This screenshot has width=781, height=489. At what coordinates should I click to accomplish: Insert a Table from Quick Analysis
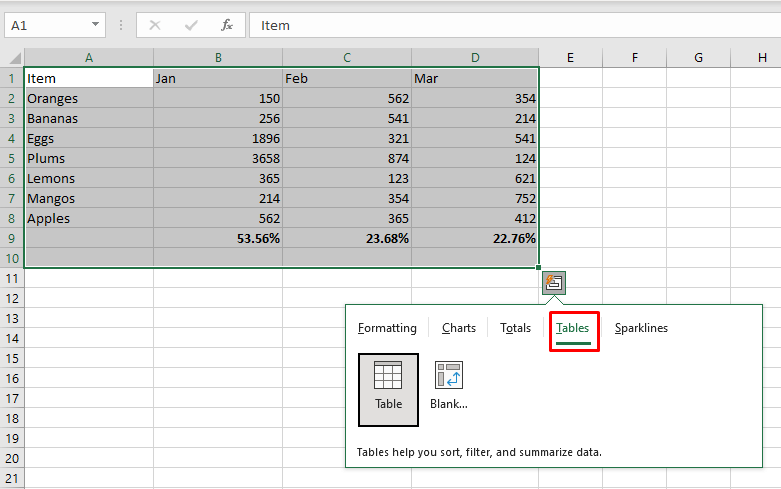pos(388,388)
